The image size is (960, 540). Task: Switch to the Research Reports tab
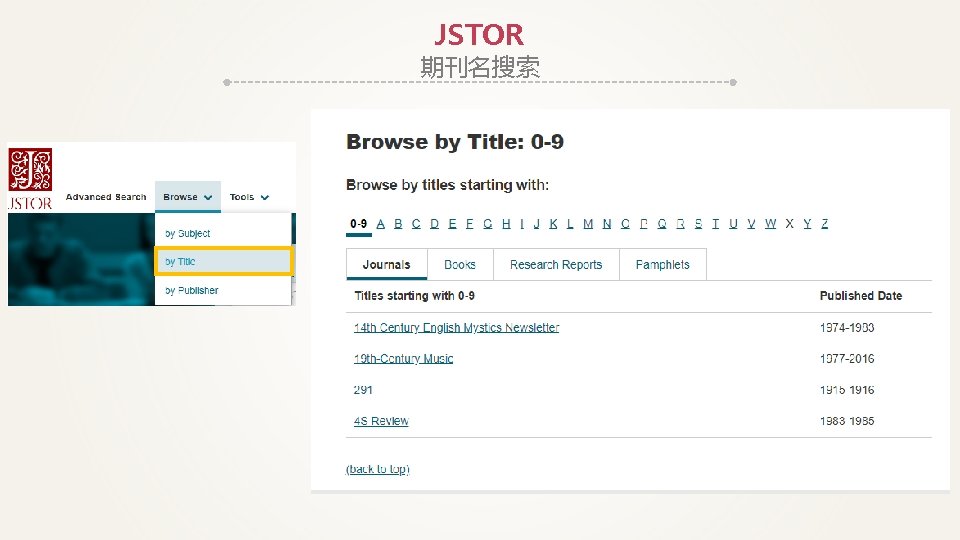(x=556, y=264)
